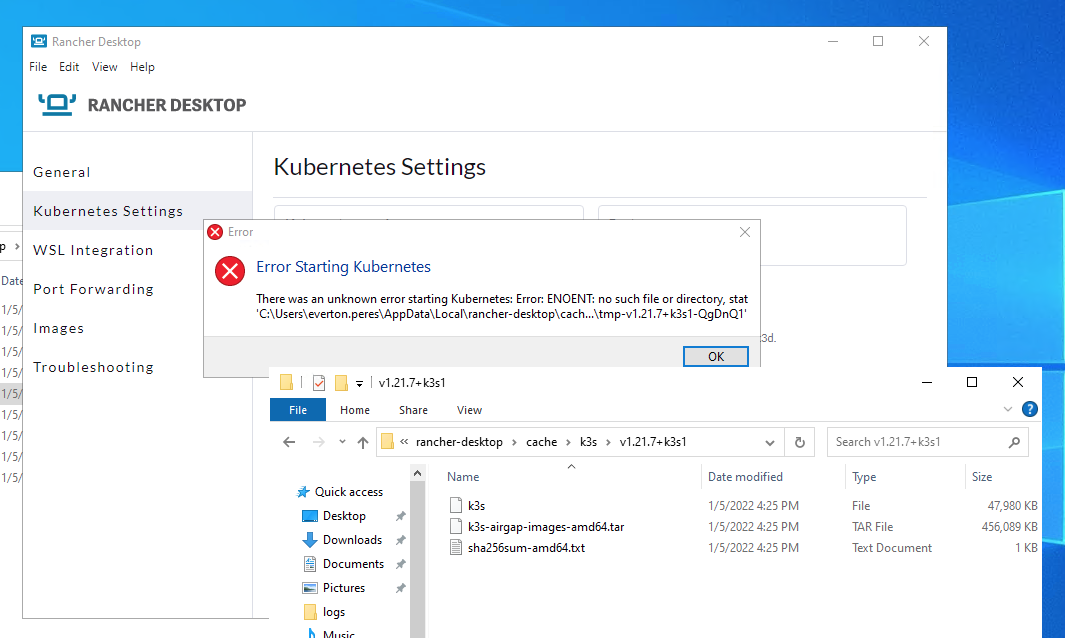1065x638 pixels.
Task: Click the navigation pane scrollbar up arrow
Action: click(x=417, y=473)
